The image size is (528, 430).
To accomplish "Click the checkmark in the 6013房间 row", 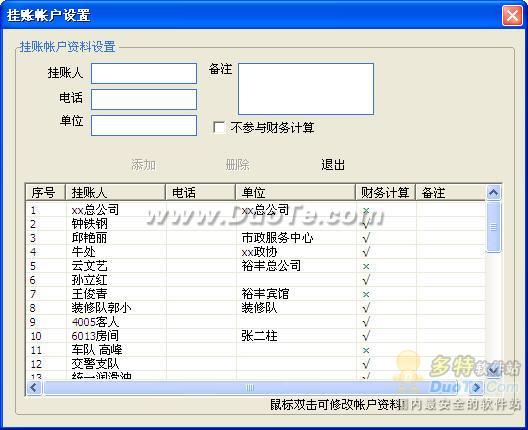I will coord(366,335).
